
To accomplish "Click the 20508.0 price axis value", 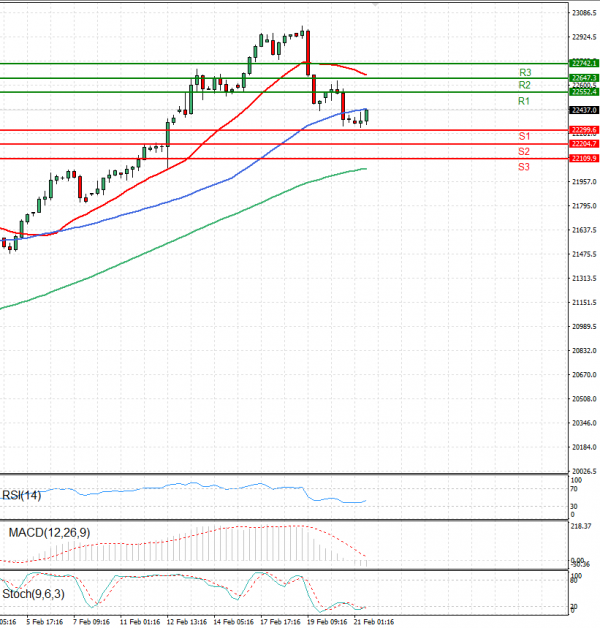I will [x=584, y=399].
